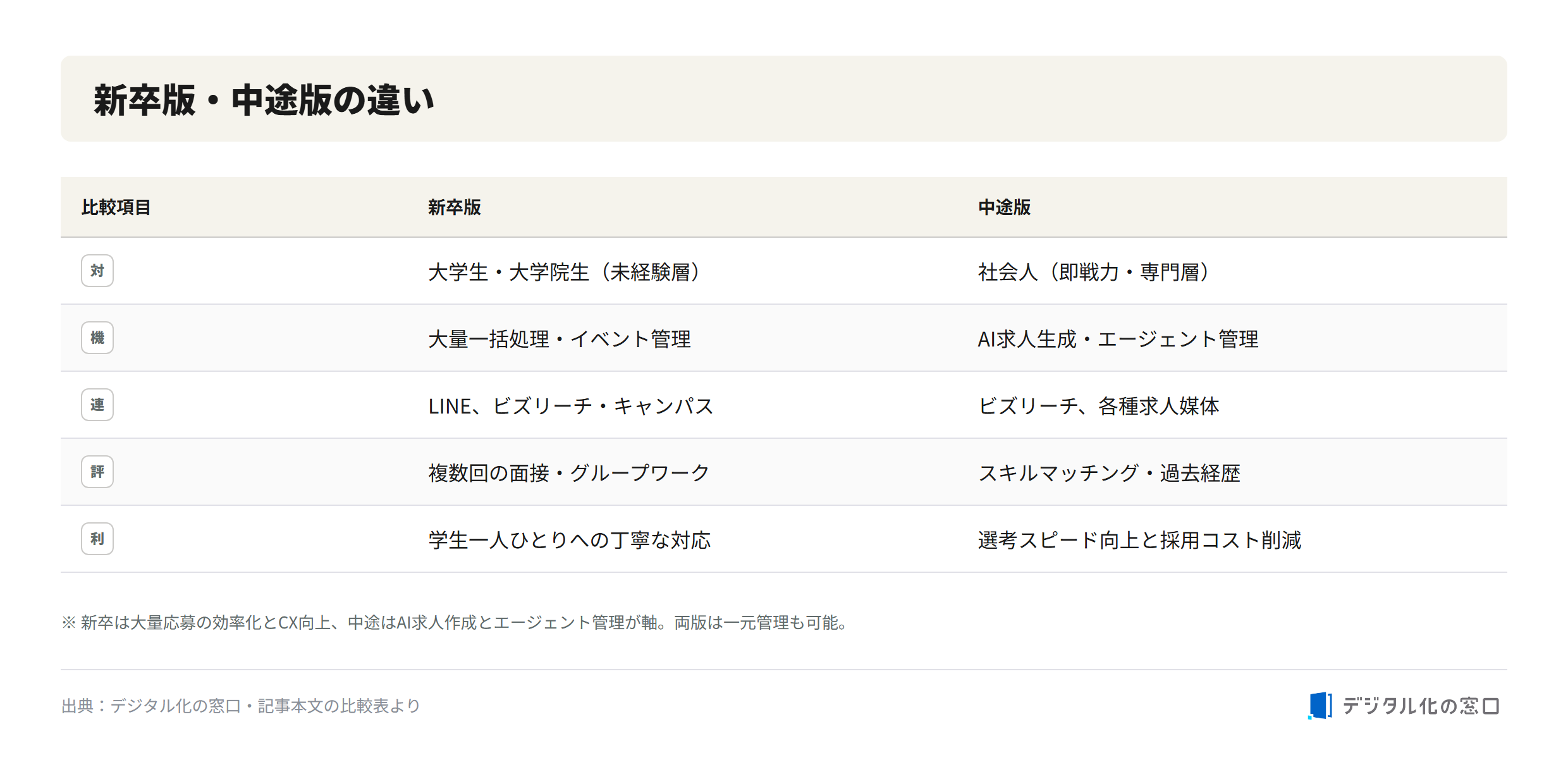This screenshot has width=1568, height=779.
Task: Click the title 新卒版・中途版の違い
Action: click(264, 100)
